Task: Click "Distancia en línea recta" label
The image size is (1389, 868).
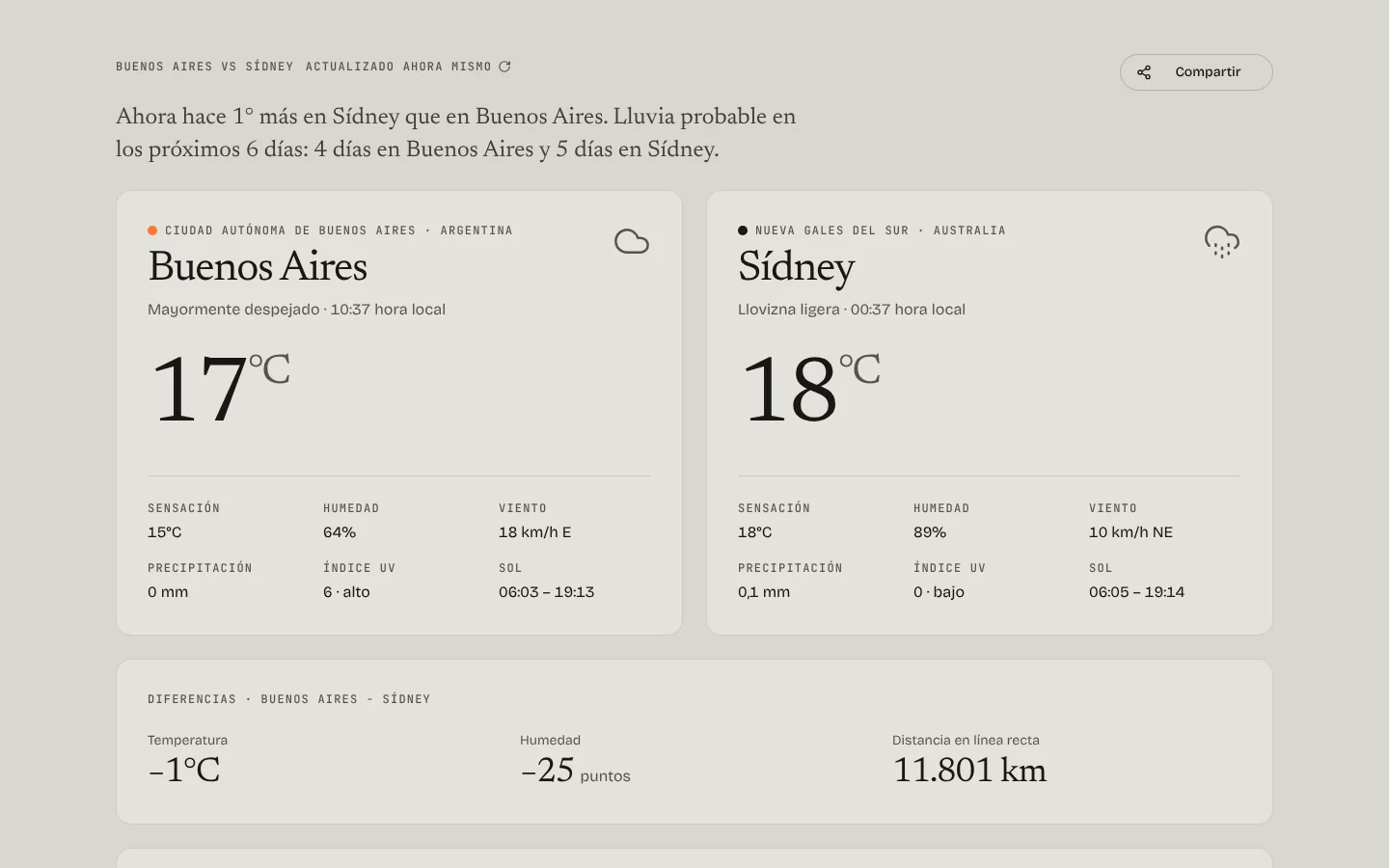Action: [966, 741]
